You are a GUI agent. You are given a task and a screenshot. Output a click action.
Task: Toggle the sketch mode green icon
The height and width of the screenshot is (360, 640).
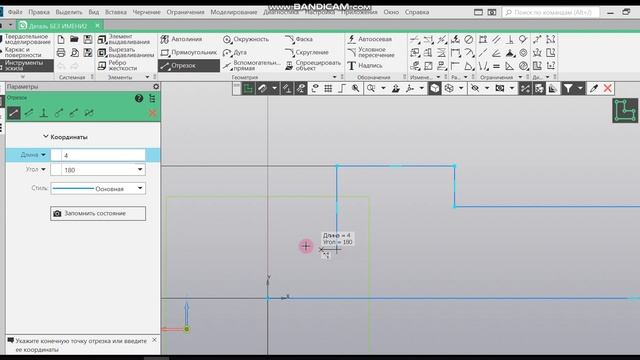click(x=248, y=89)
